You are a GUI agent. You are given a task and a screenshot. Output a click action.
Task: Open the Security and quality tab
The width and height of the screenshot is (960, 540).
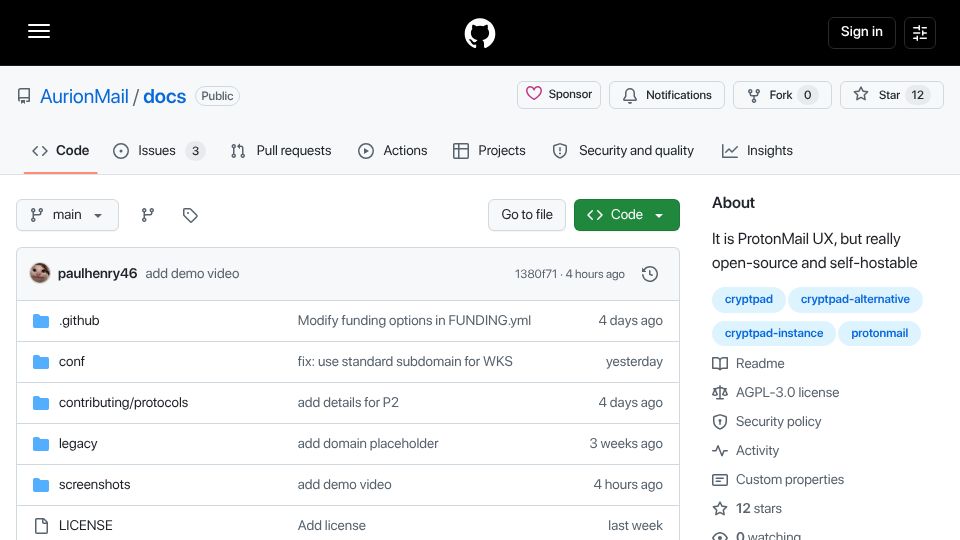click(623, 151)
